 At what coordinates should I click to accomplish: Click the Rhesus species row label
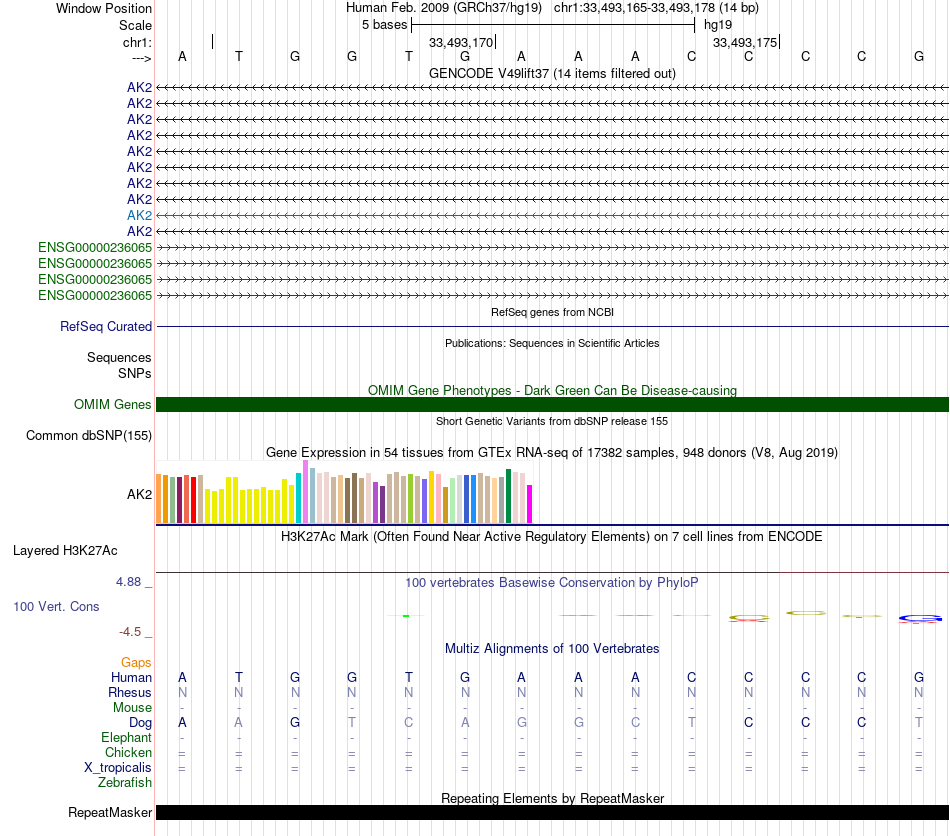pyautogui.click(x=130, y=692)
